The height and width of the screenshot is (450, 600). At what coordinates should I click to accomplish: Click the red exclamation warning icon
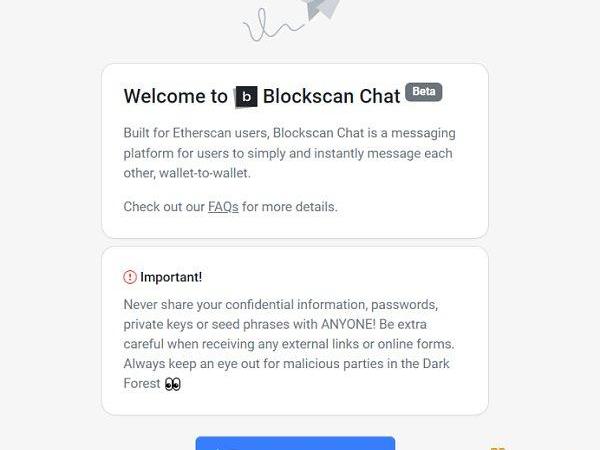[x=130, y=277]
